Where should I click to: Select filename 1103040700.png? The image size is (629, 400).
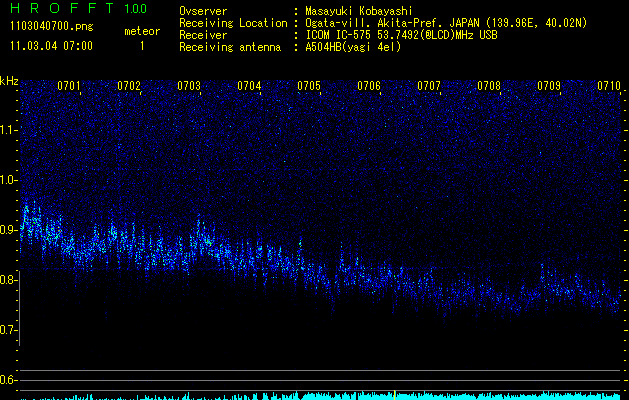coord(52,26)
